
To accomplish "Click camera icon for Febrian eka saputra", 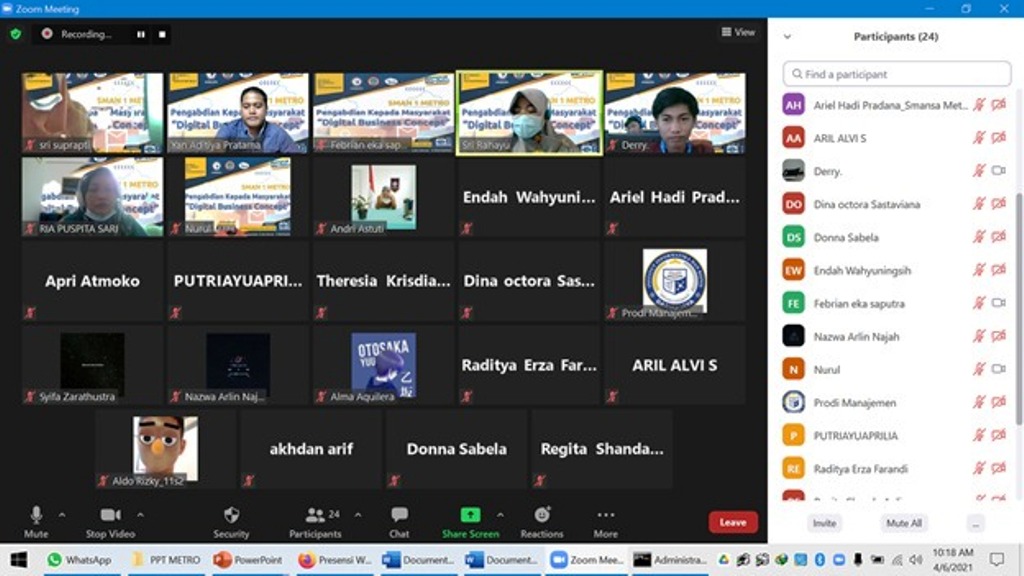I will coord(999,303).
